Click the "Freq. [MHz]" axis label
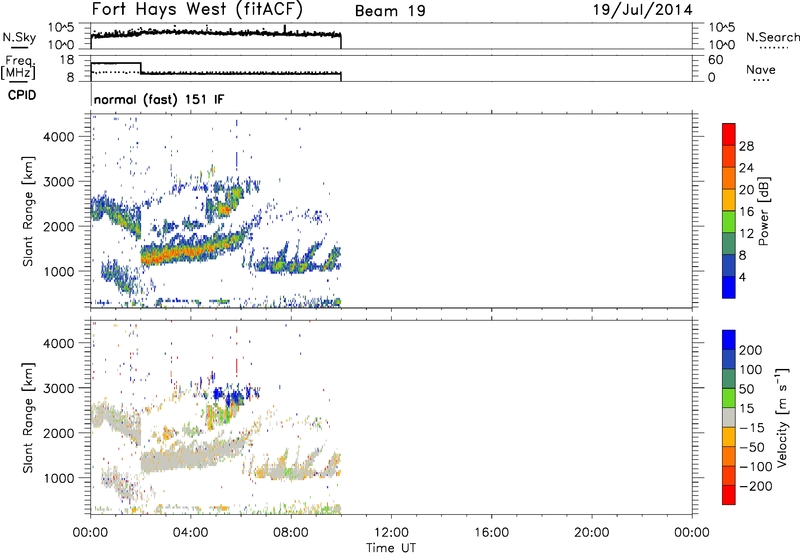Viewport: 800px width, 554px height. tap(18, 67)
